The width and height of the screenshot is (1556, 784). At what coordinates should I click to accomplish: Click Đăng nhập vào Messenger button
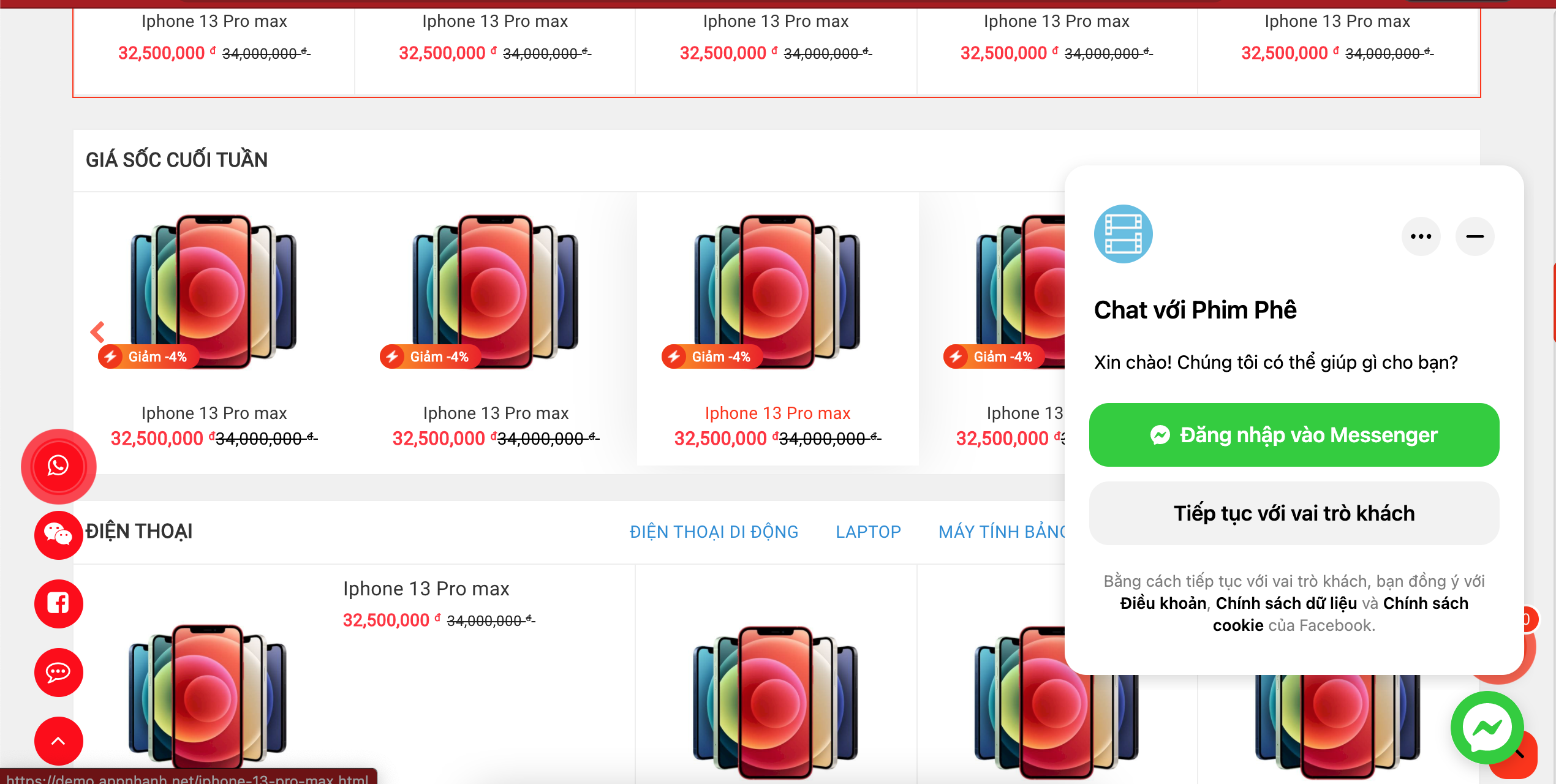pos(1294,435)
